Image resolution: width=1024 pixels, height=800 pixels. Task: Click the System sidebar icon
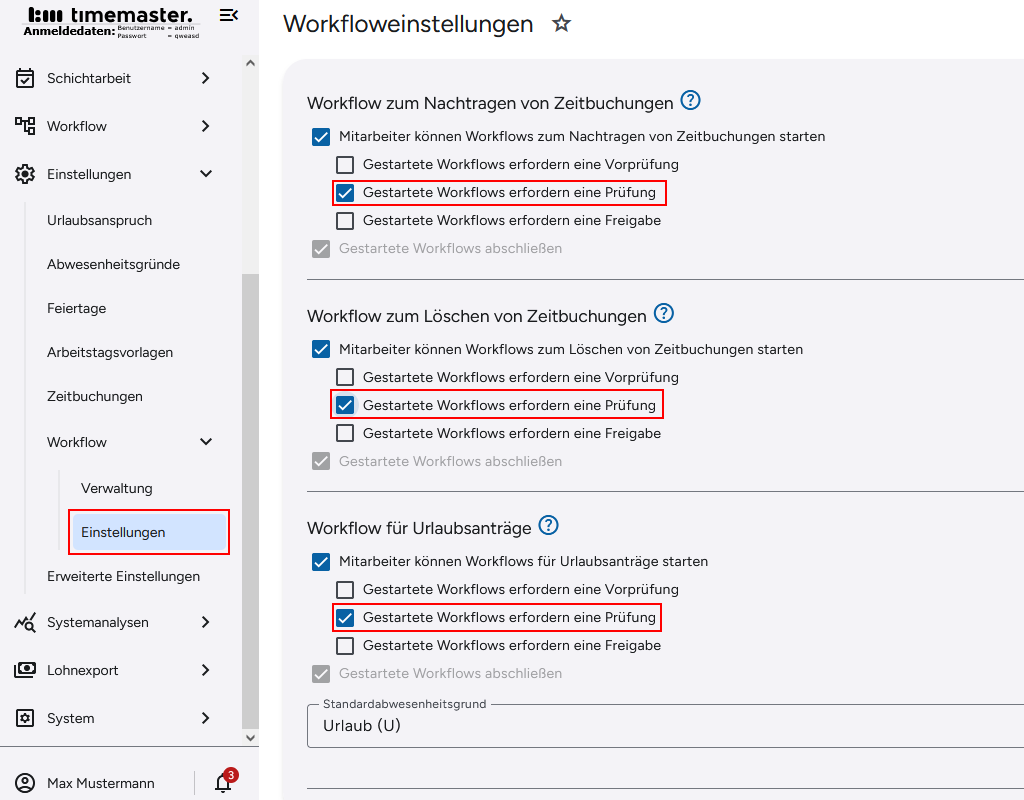[x=25, y=718]
